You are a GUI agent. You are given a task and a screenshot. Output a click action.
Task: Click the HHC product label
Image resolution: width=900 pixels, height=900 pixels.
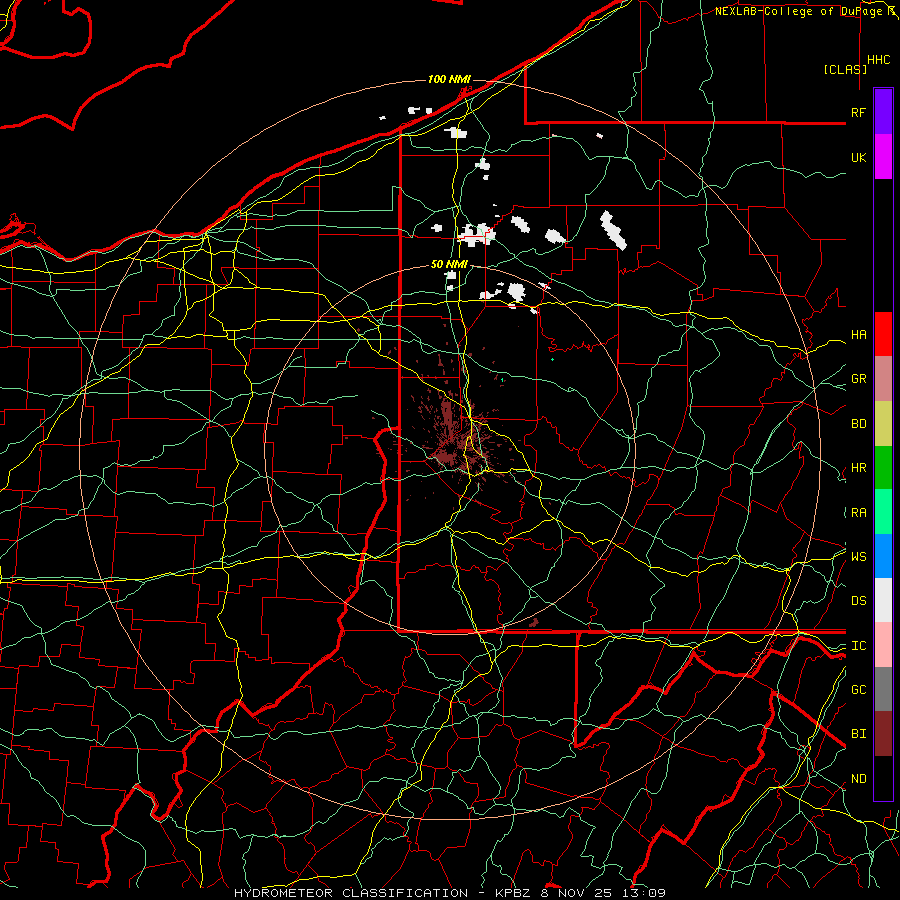point(878,60)
